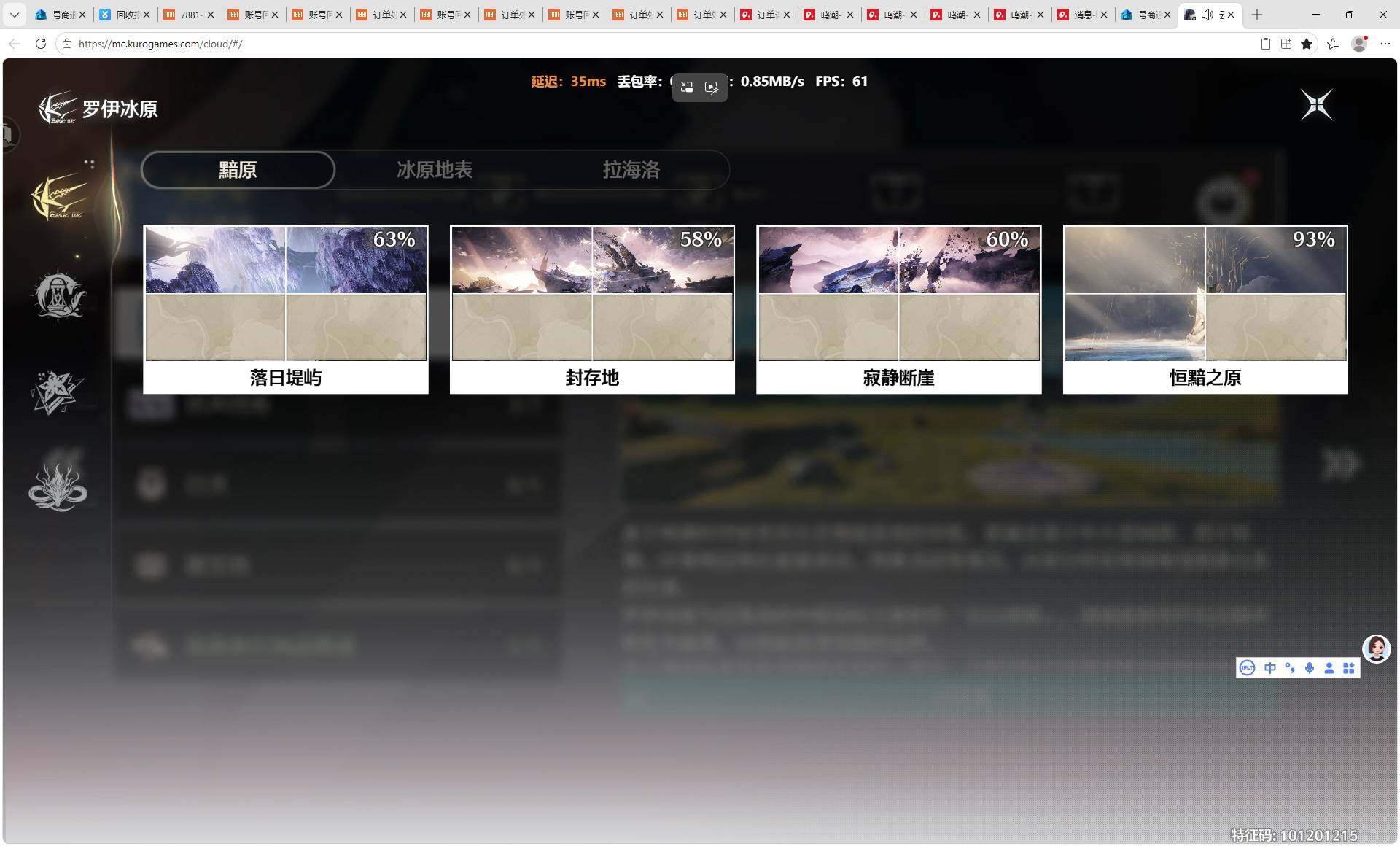Click the 0.85MB/s bandwidth readout

pyautogui.click(x=772, y=82)
